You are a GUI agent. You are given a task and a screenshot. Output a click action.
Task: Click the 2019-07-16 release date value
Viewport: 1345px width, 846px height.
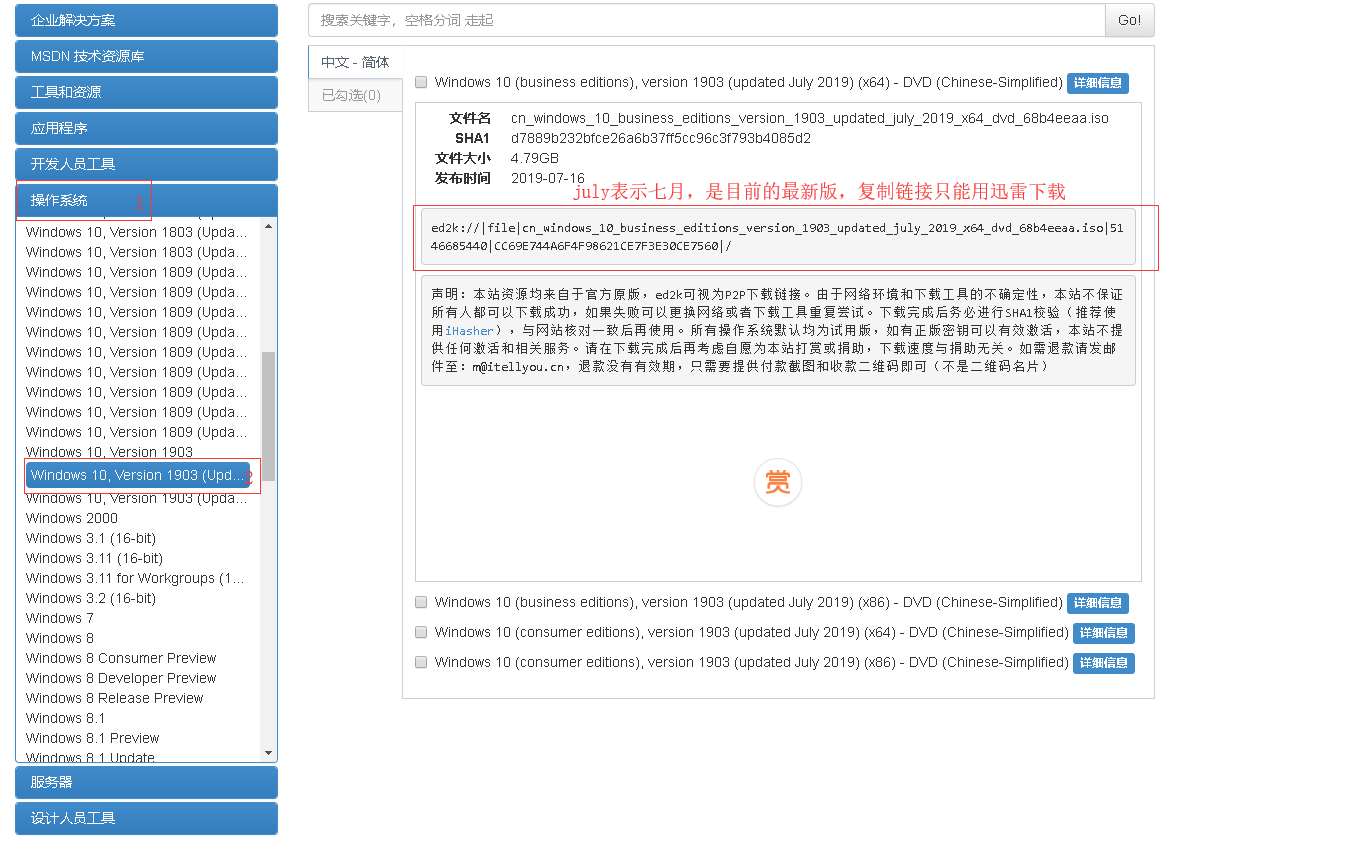[x=548, y=178]
